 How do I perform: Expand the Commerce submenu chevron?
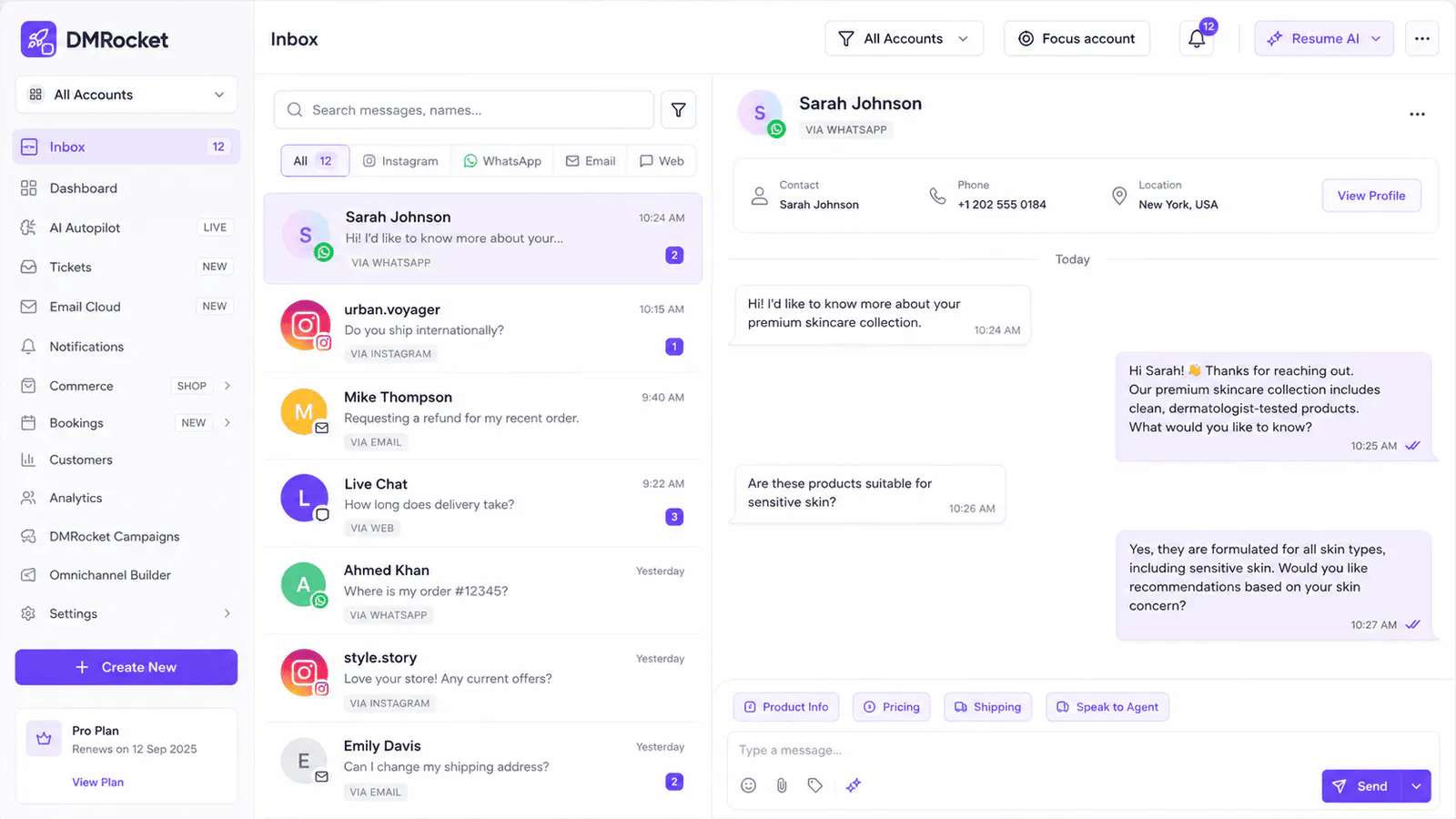point(227,386)
